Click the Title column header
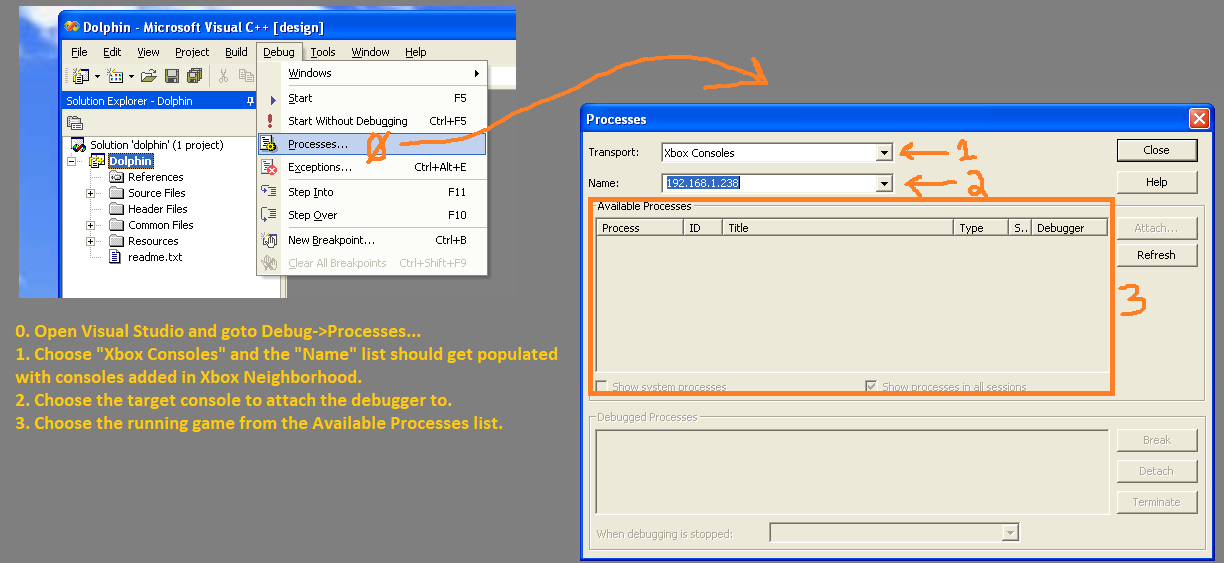This screenshot has height=563, width=1224. [x=838, y=228]
